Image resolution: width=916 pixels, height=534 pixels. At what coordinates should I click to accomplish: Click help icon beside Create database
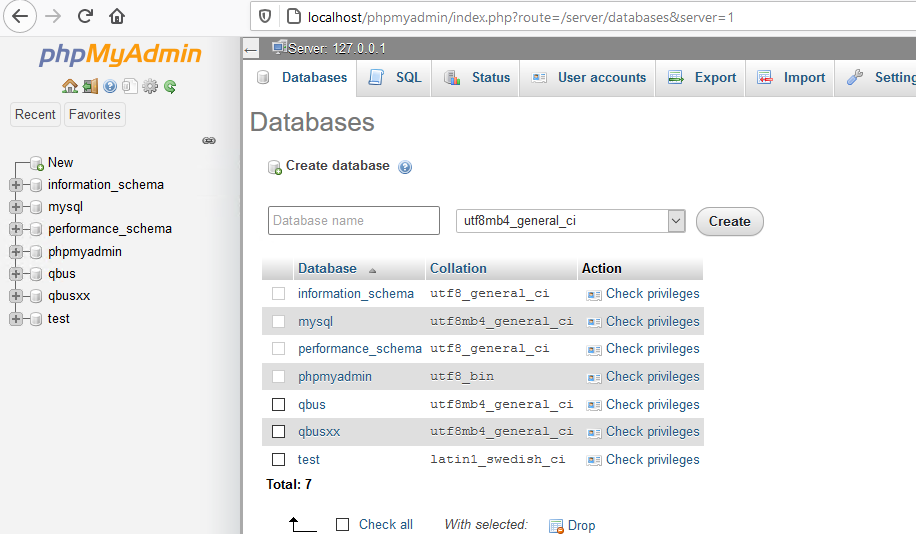pos(405,167)
